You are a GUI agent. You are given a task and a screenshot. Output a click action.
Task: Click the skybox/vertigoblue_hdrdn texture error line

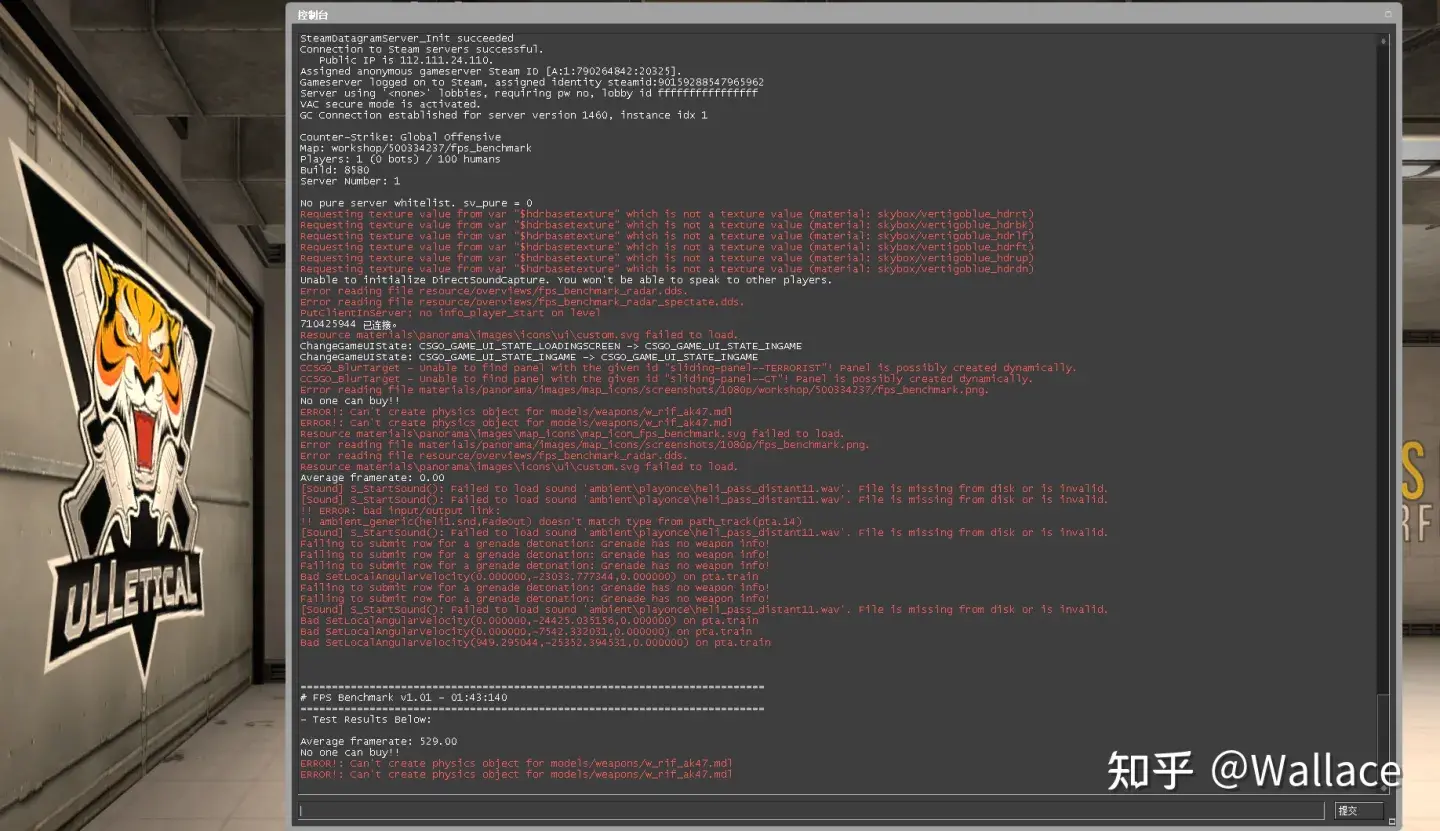point(667,269)
